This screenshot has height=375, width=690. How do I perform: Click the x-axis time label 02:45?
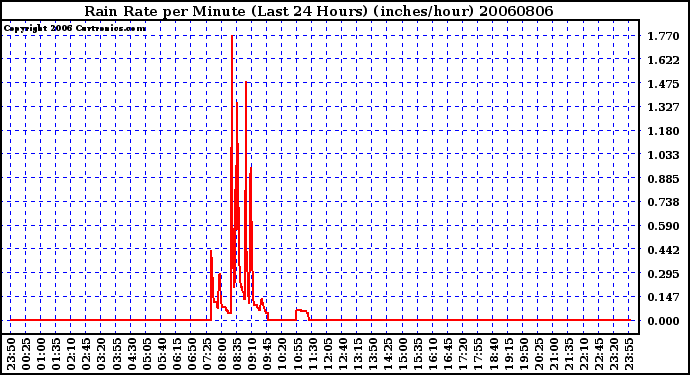86,354
